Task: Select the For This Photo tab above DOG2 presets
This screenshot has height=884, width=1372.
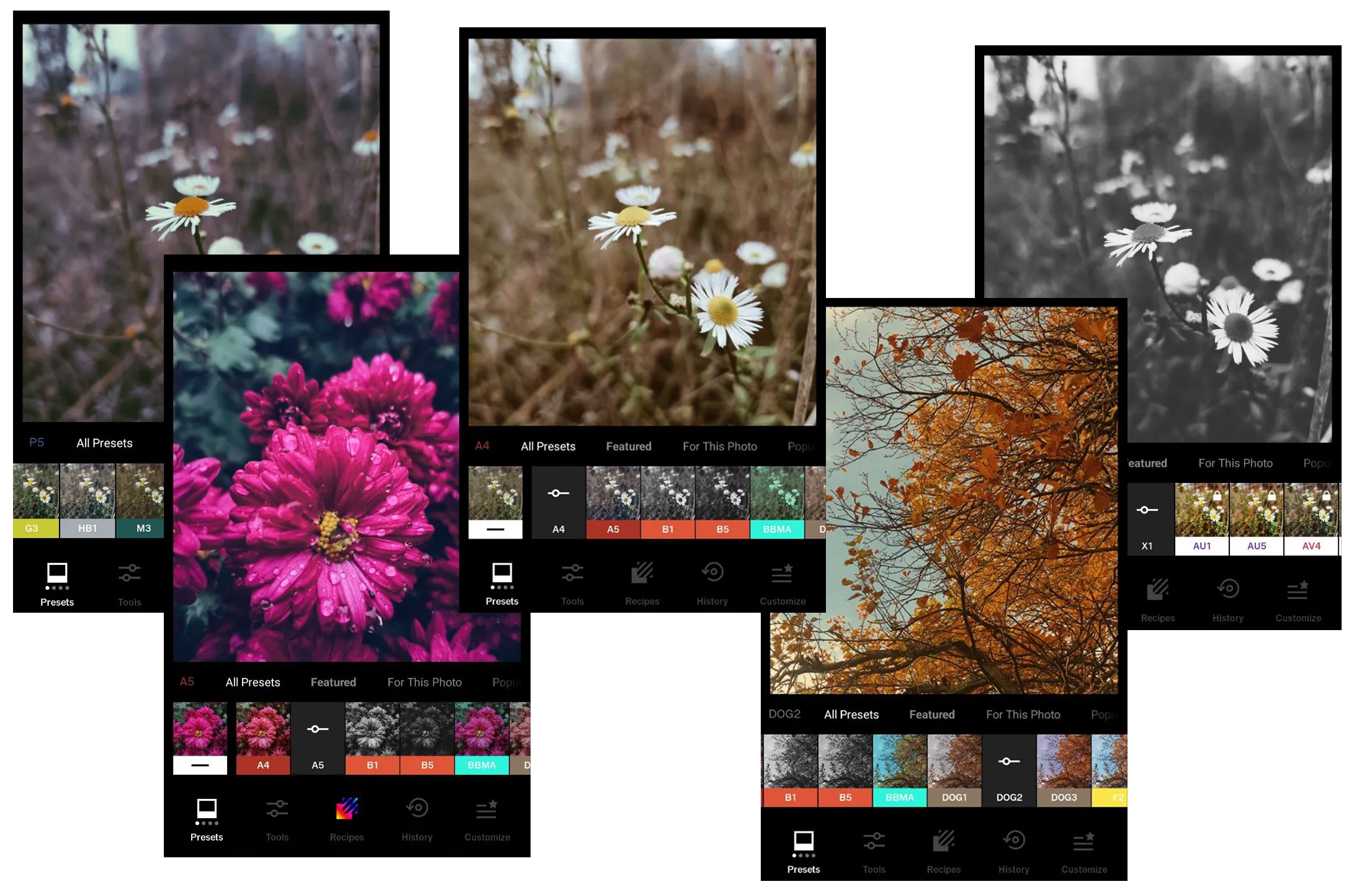Action: [x=1023, y=715]
